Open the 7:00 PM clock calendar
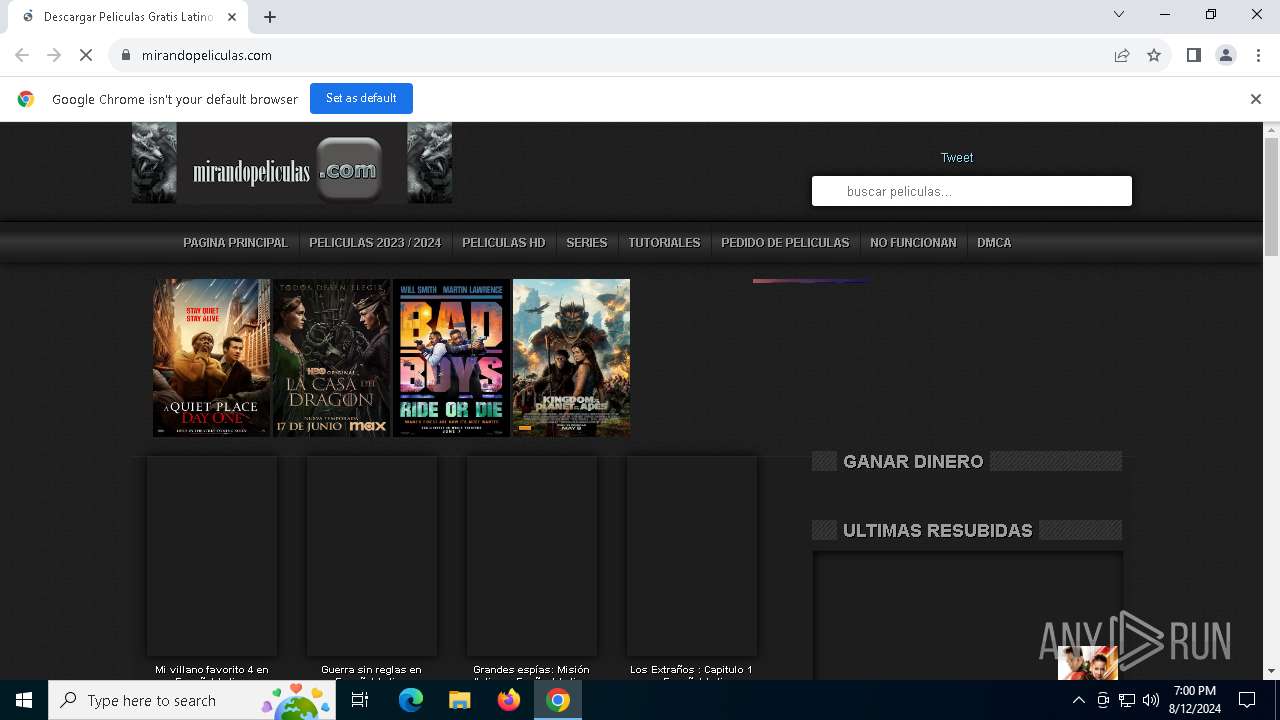The width and height of the screenshot is (1280, 720). click(1195, 700)
